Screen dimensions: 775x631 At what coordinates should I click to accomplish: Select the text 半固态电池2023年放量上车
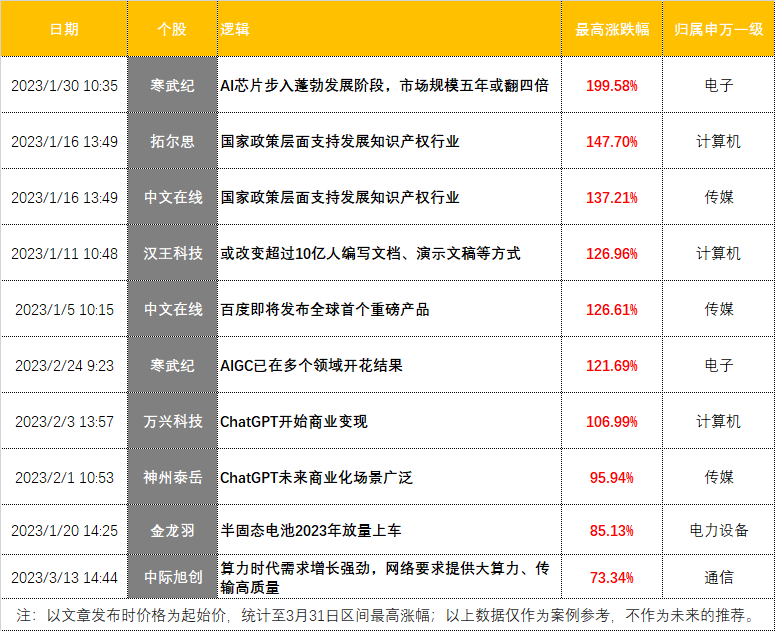(310, 531)
